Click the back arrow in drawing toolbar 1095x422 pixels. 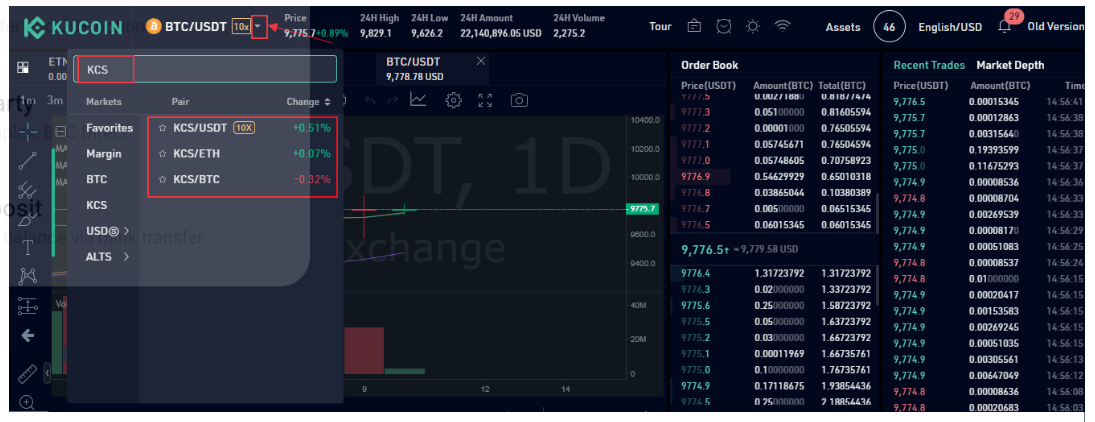(x=28, y=336)
